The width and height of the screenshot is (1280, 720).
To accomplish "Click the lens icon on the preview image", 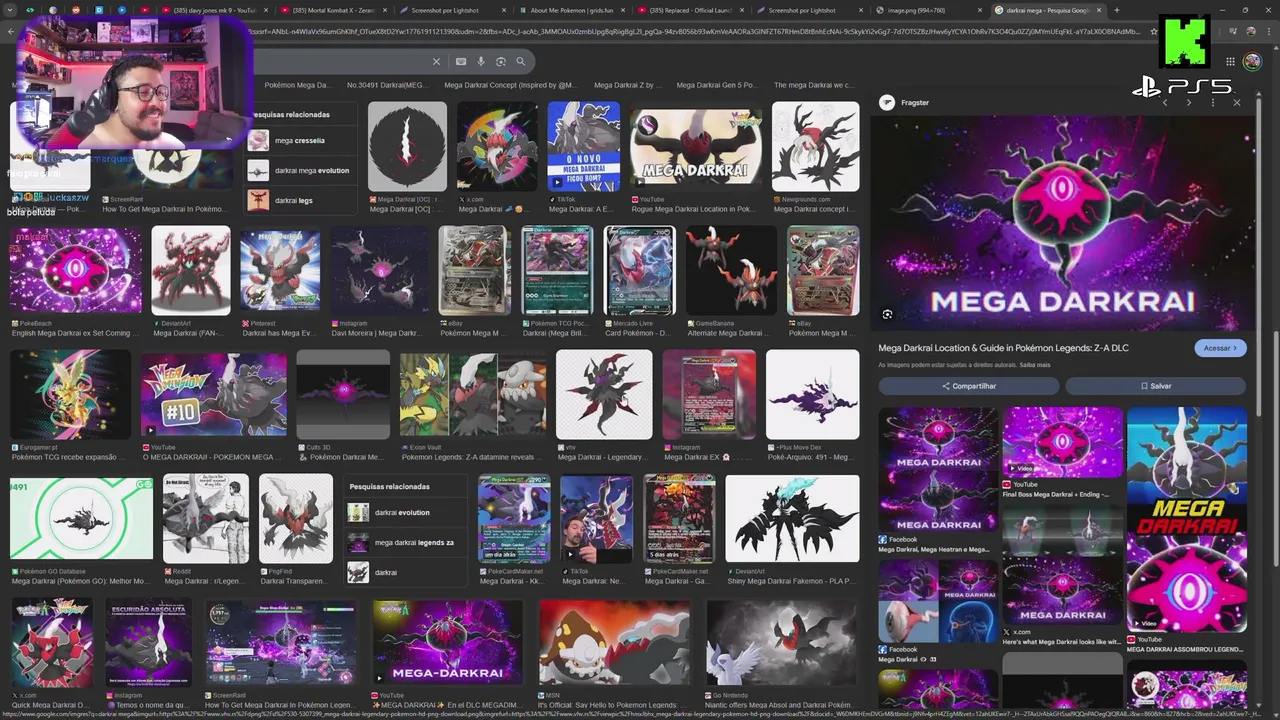I will pyautogui.click(x=887, y=314).
